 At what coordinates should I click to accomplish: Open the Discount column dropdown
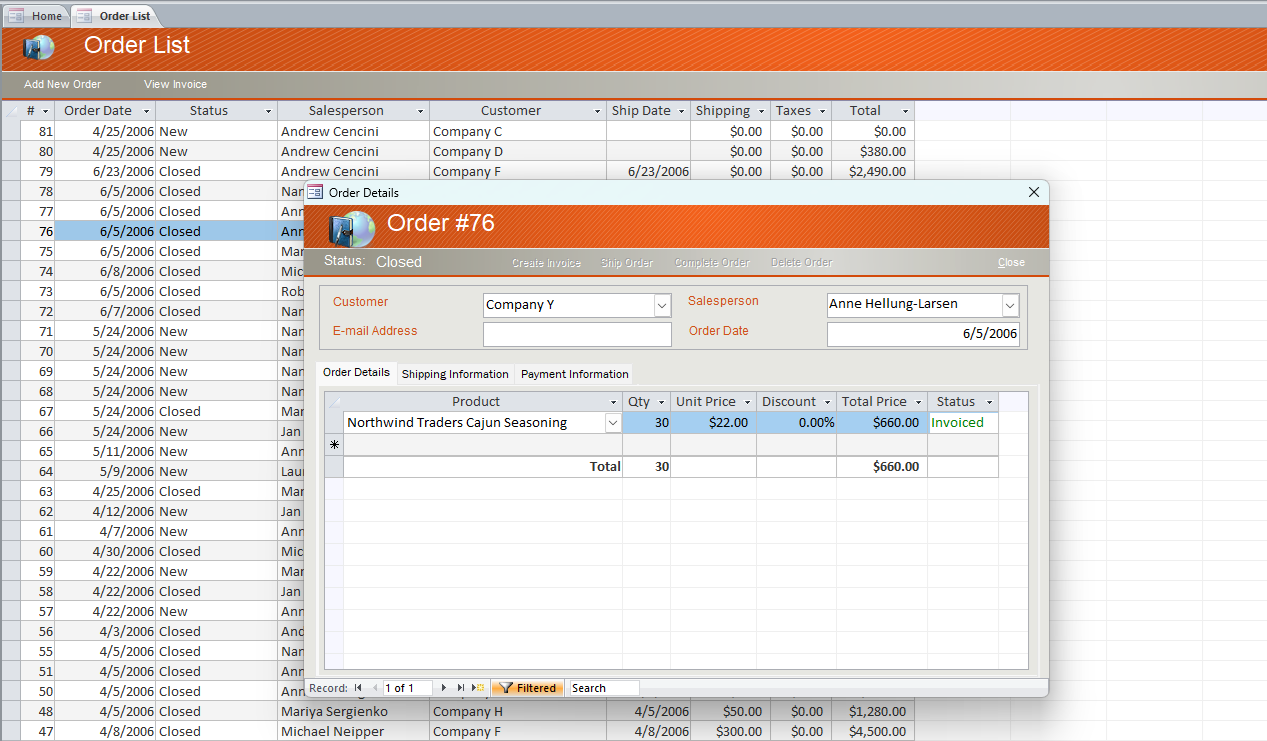[827, 402]
